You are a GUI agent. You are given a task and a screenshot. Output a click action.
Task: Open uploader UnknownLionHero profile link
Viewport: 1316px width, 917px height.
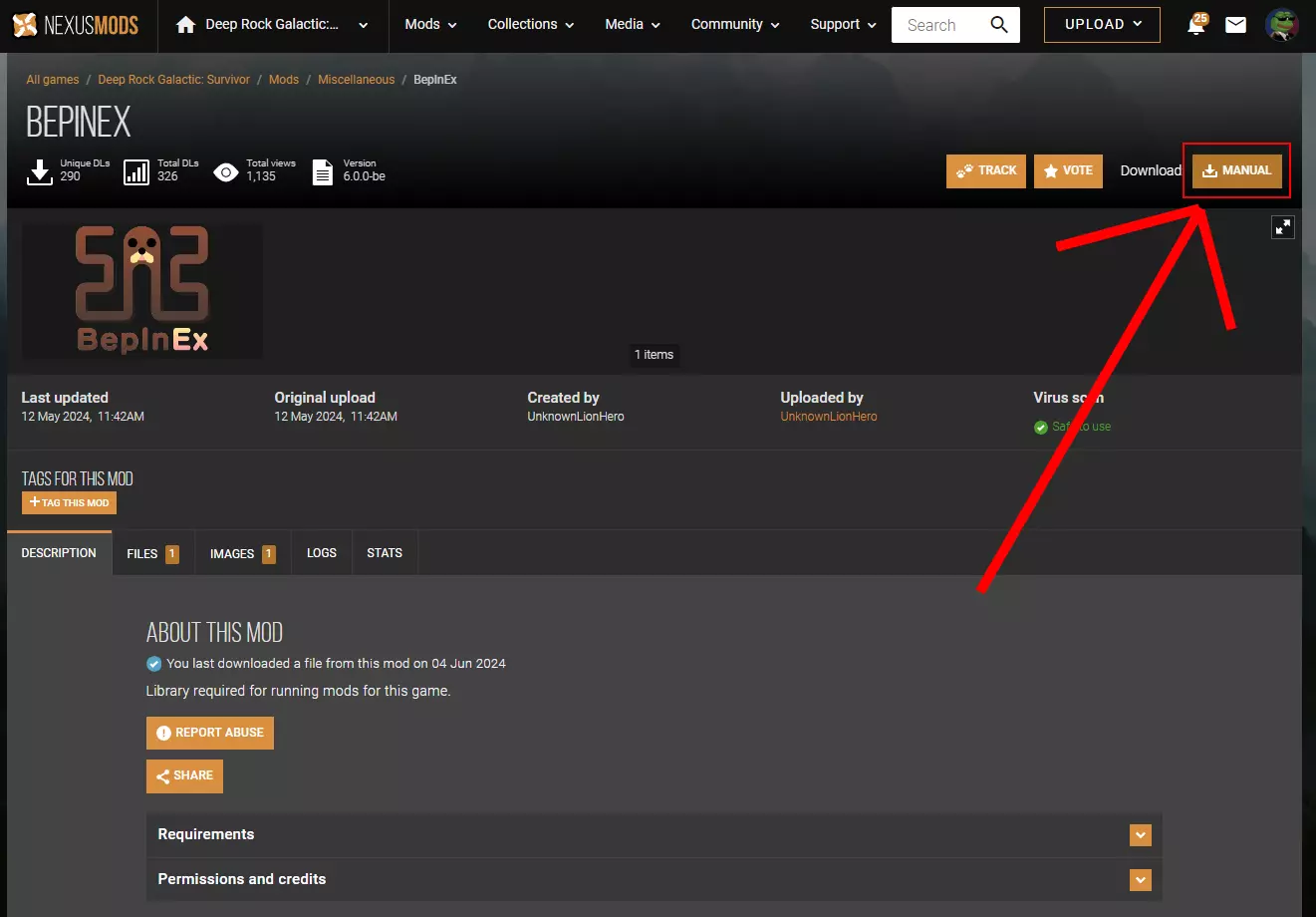click(829, 417)
